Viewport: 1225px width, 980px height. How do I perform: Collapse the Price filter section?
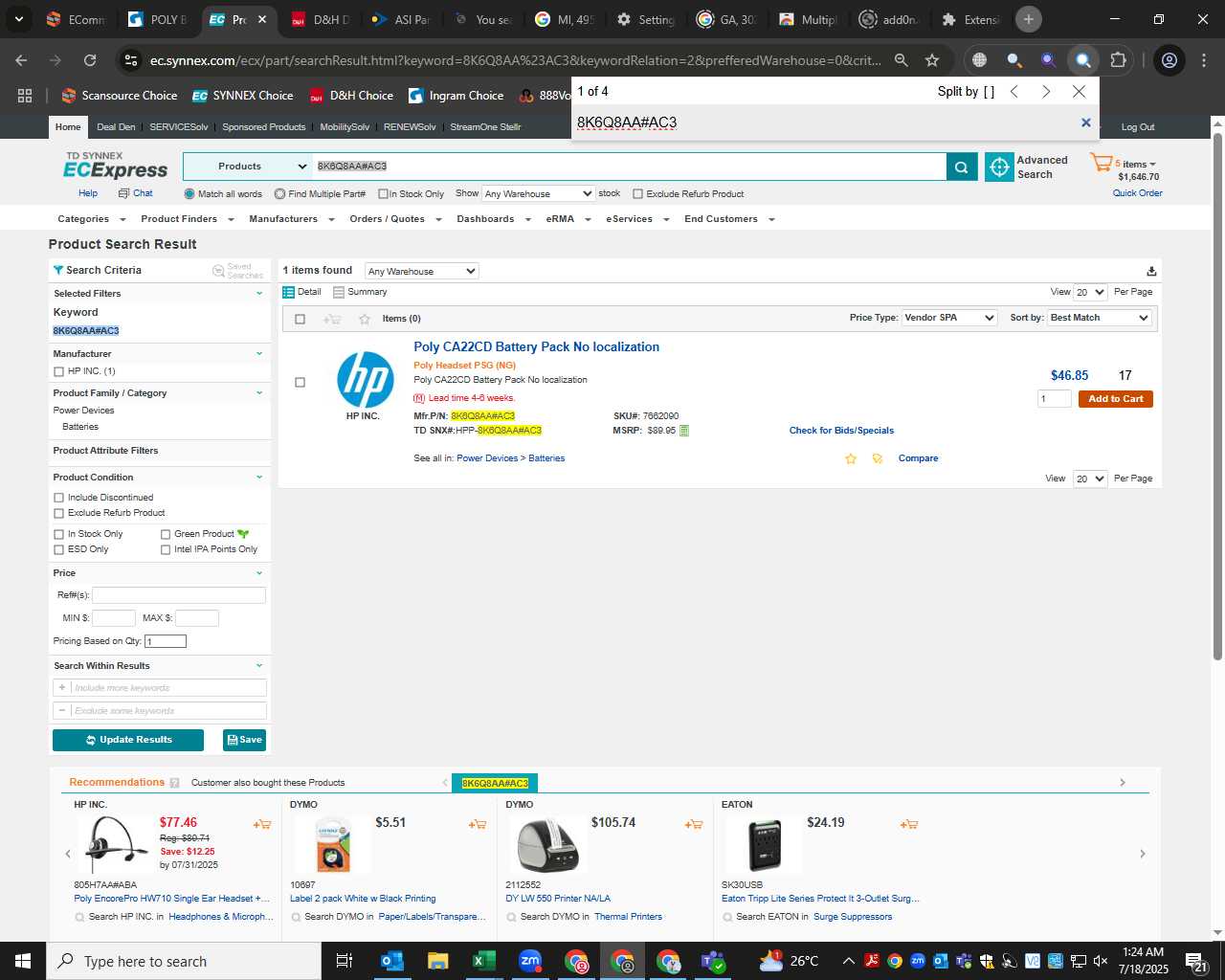coord(258,573)
